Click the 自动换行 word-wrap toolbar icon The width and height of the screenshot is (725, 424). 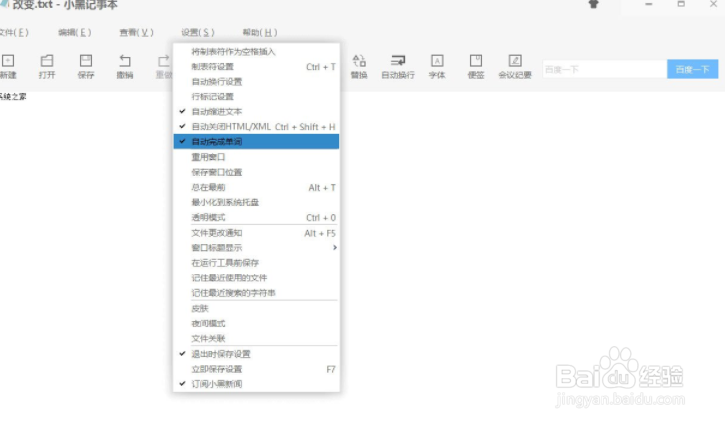click(398, 66)
